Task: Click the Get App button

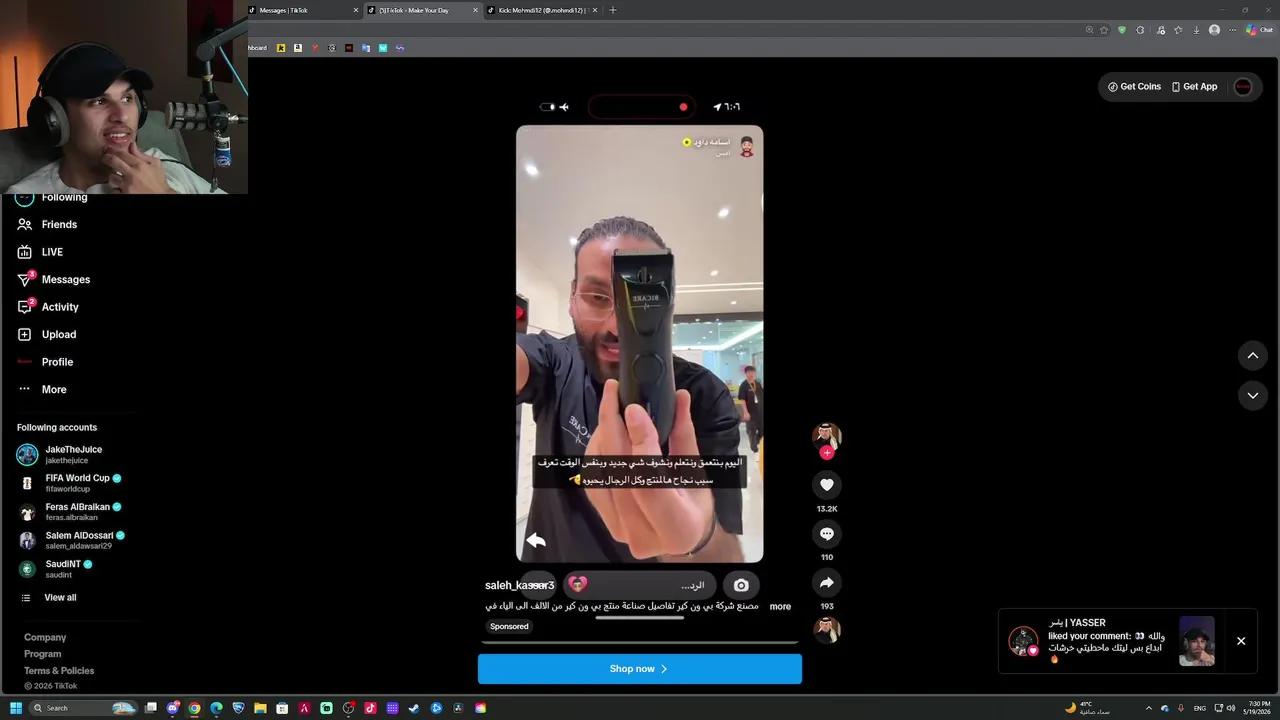Action: tap(1194, 87)
